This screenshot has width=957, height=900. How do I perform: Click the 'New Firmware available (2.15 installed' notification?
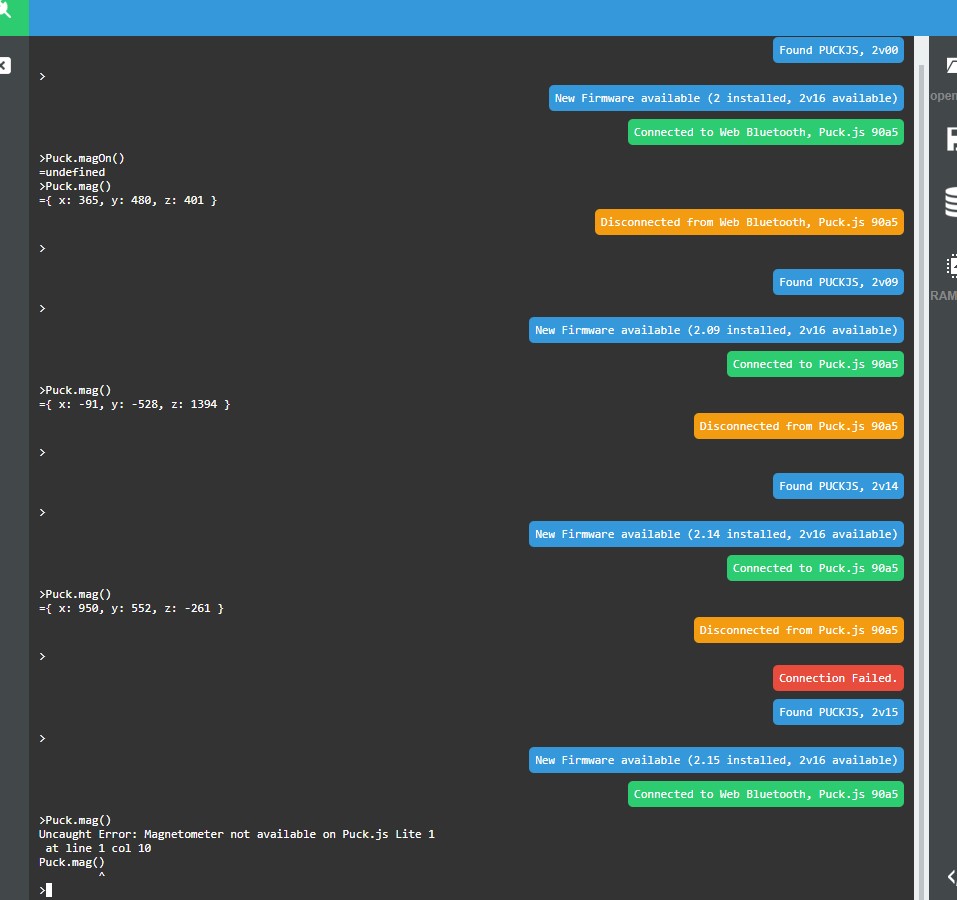(x=716, y=760)
